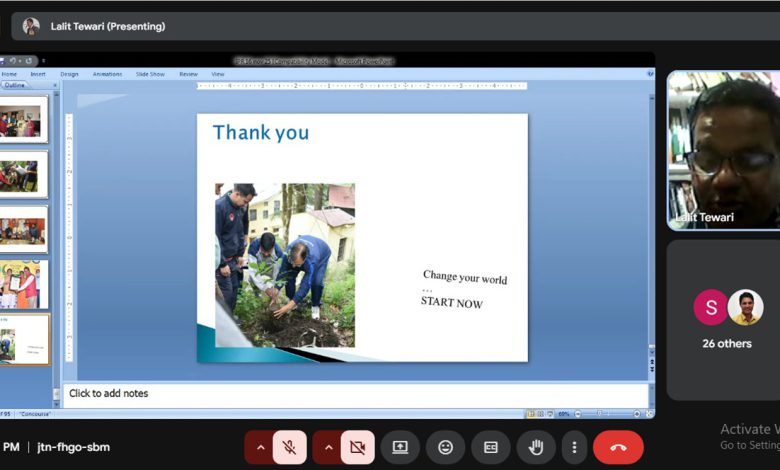
Task: Turn on closed captions
Action: (491, 447)
